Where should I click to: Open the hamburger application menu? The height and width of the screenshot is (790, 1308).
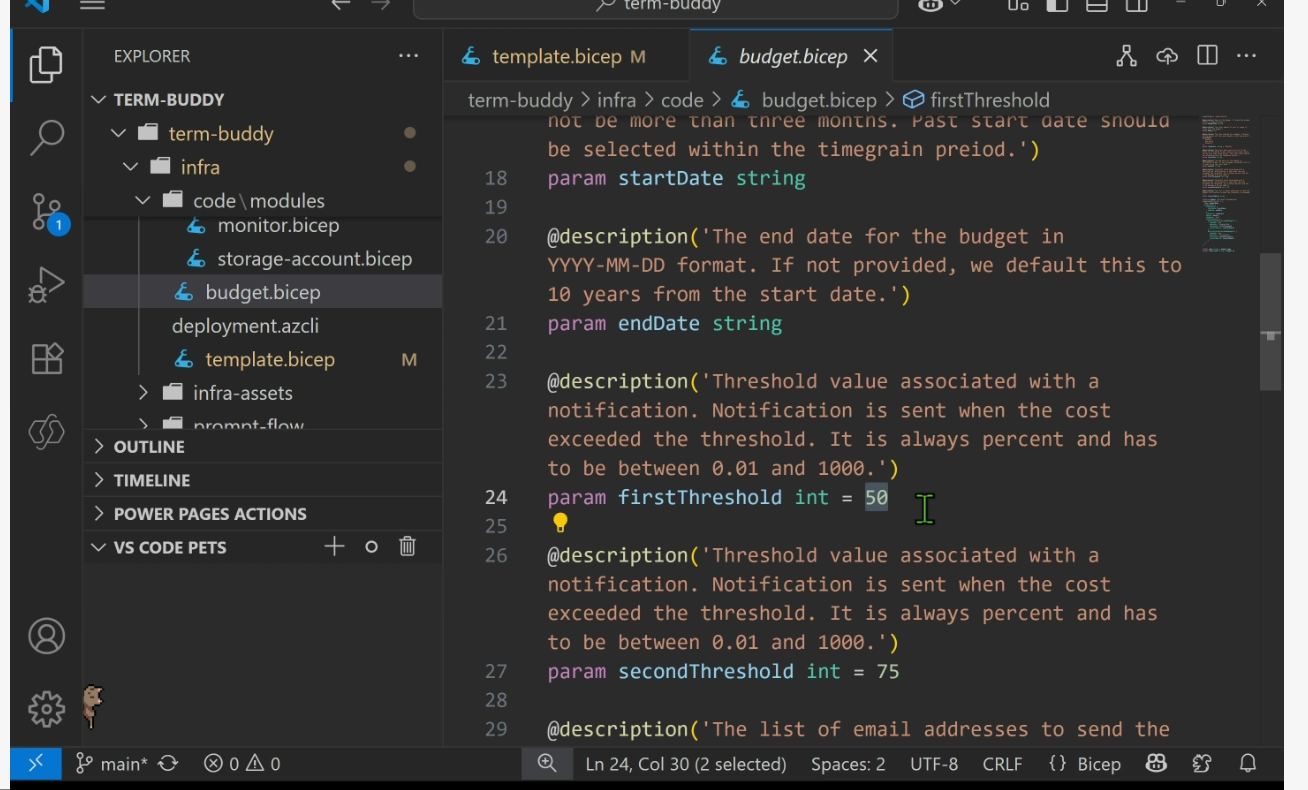click(x=92, y=5)
